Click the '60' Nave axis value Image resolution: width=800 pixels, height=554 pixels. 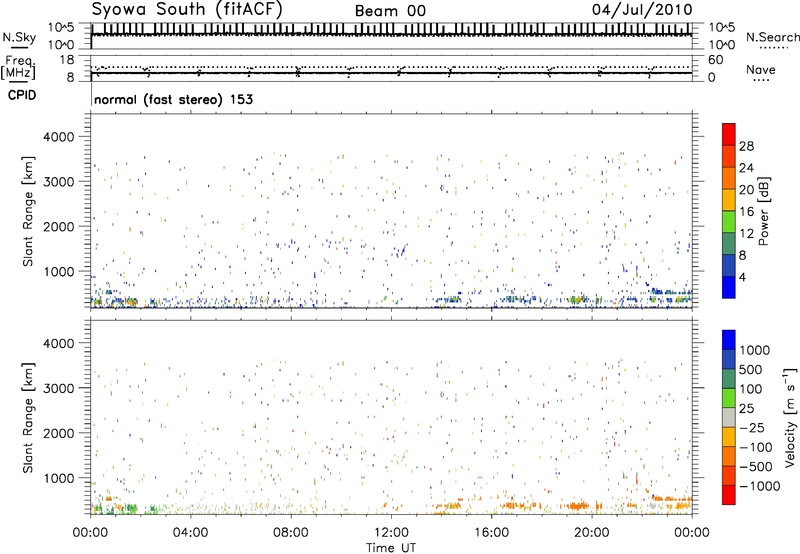715,60
